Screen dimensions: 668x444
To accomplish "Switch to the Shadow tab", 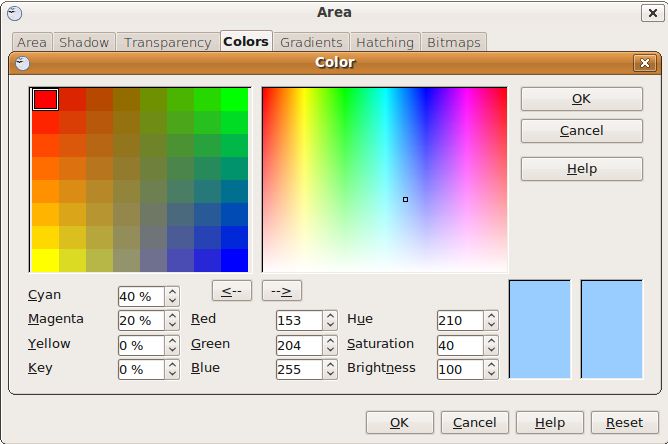I will point(84,42).
